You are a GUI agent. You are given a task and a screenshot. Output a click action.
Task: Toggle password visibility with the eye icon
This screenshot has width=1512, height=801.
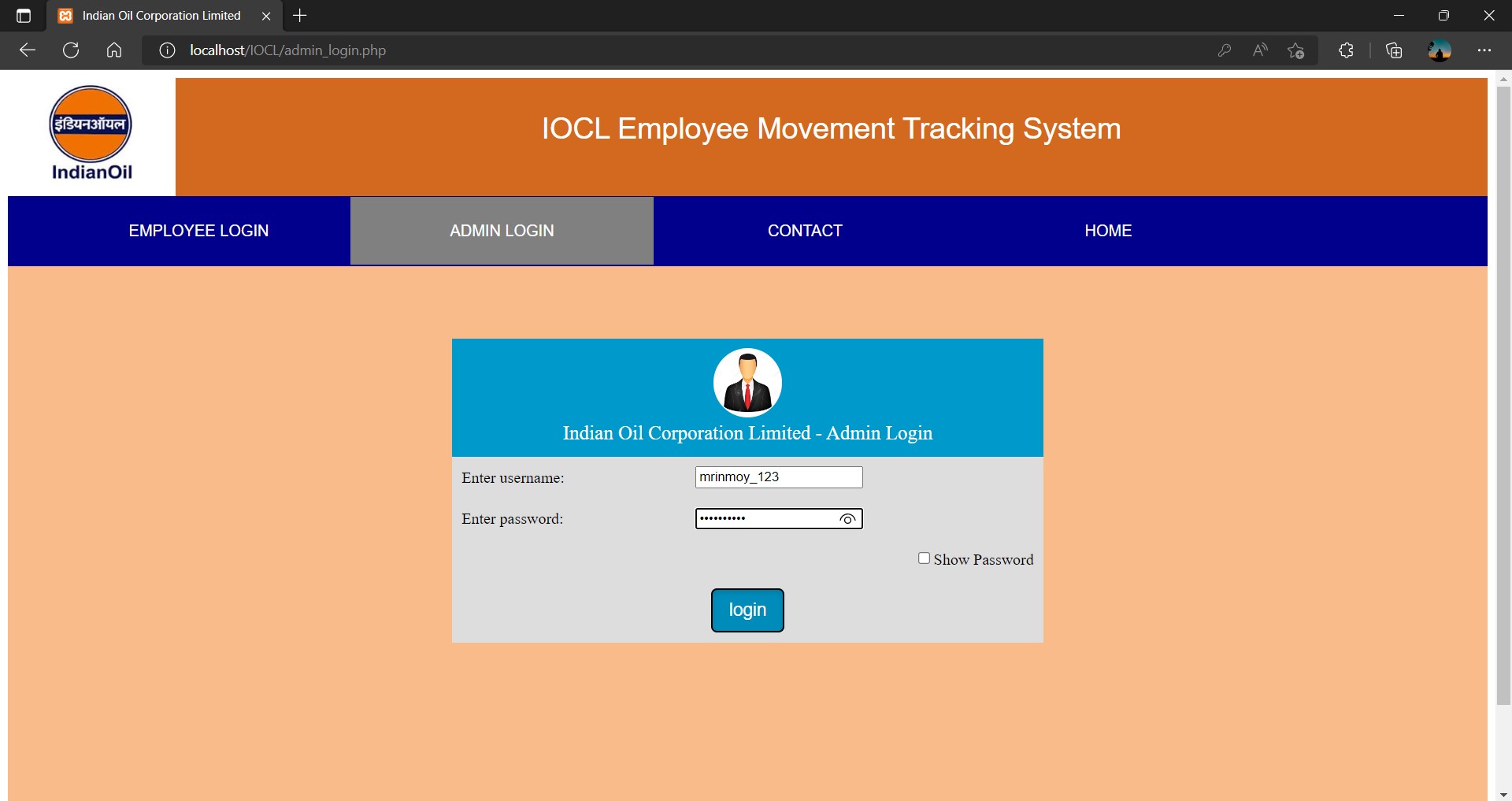coord(847,519)
